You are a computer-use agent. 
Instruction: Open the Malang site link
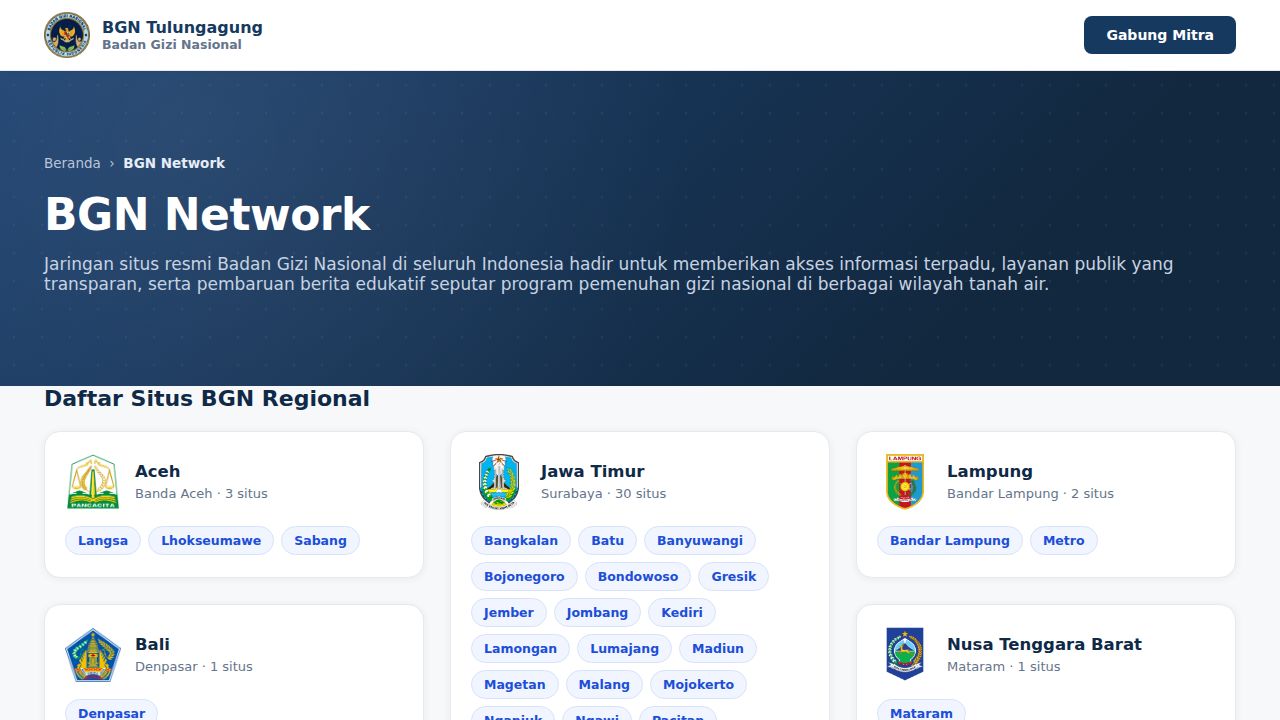click(x=604, y=685)
